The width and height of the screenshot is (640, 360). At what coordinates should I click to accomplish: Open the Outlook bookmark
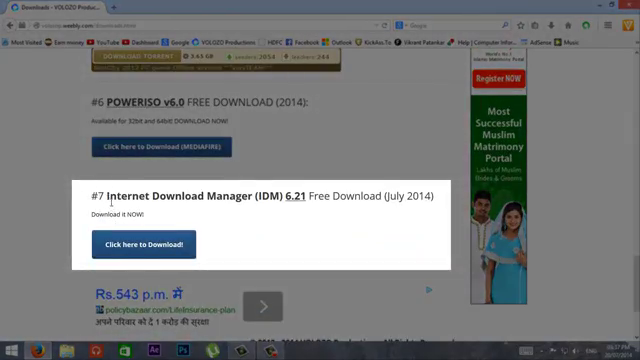tap(337, 42)
